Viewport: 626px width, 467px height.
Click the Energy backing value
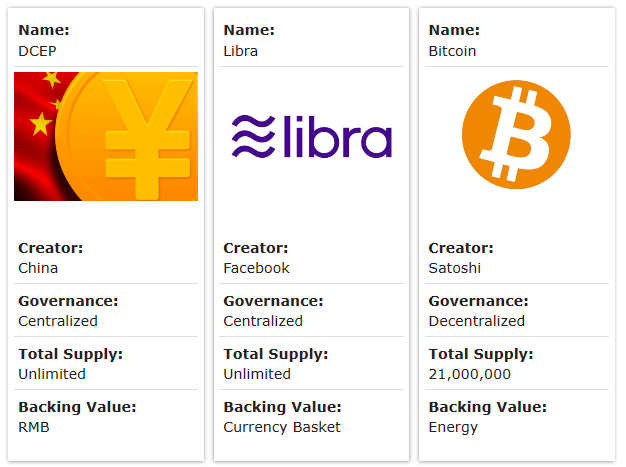click(x=453, y=427)
